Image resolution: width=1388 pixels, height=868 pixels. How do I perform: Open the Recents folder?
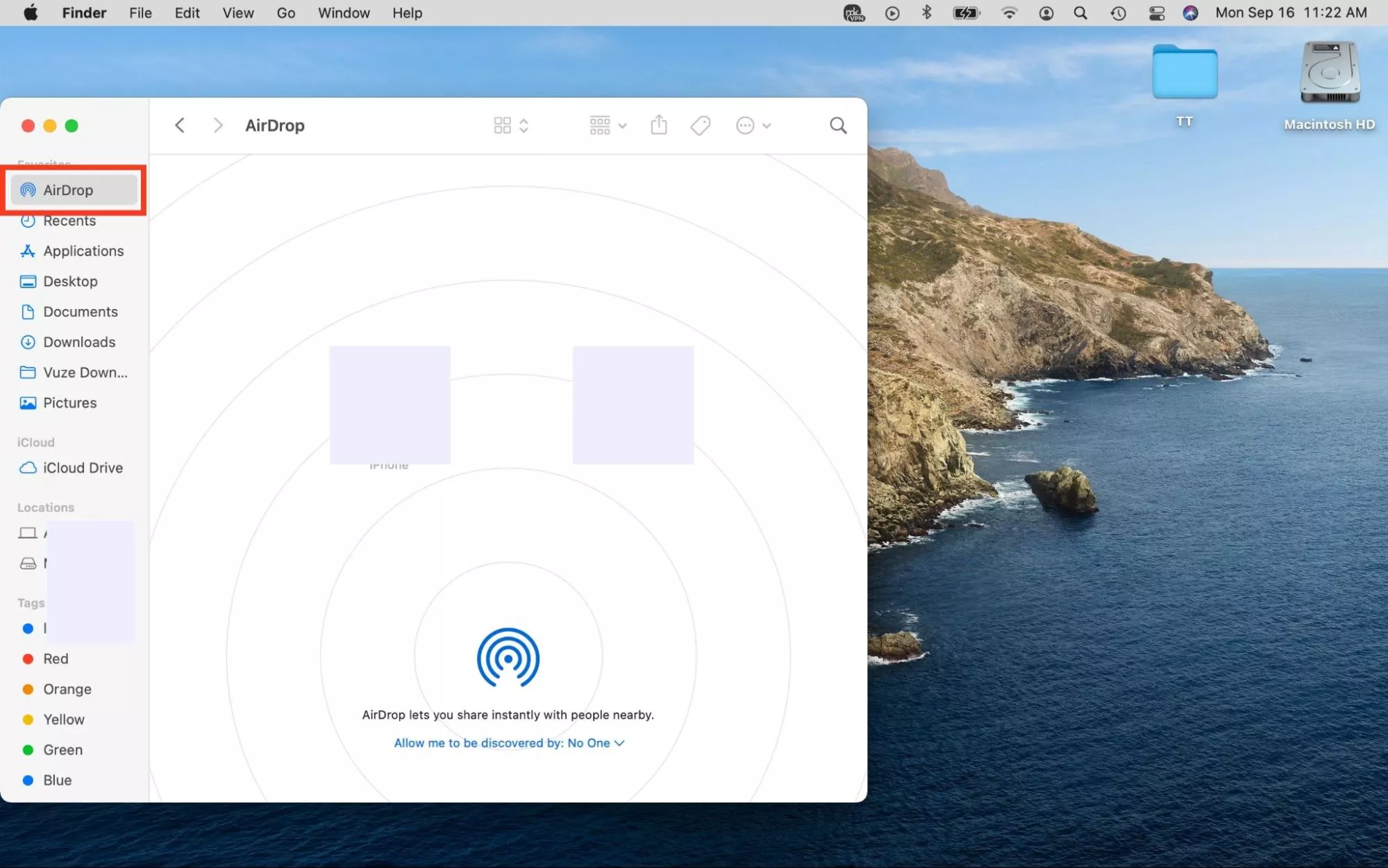(x=69, y=220)
